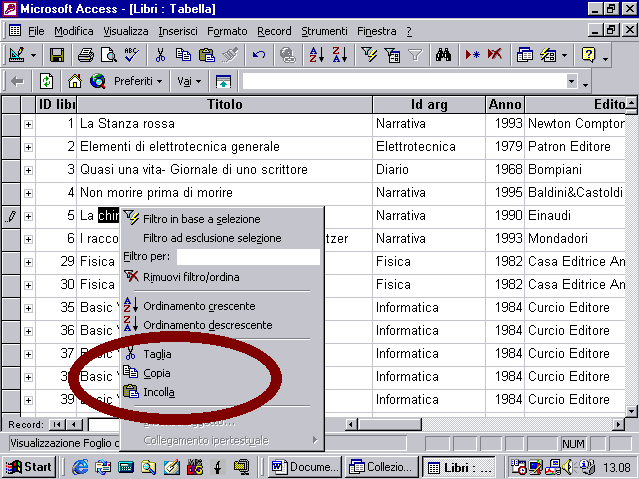Open the File menu

36,31
